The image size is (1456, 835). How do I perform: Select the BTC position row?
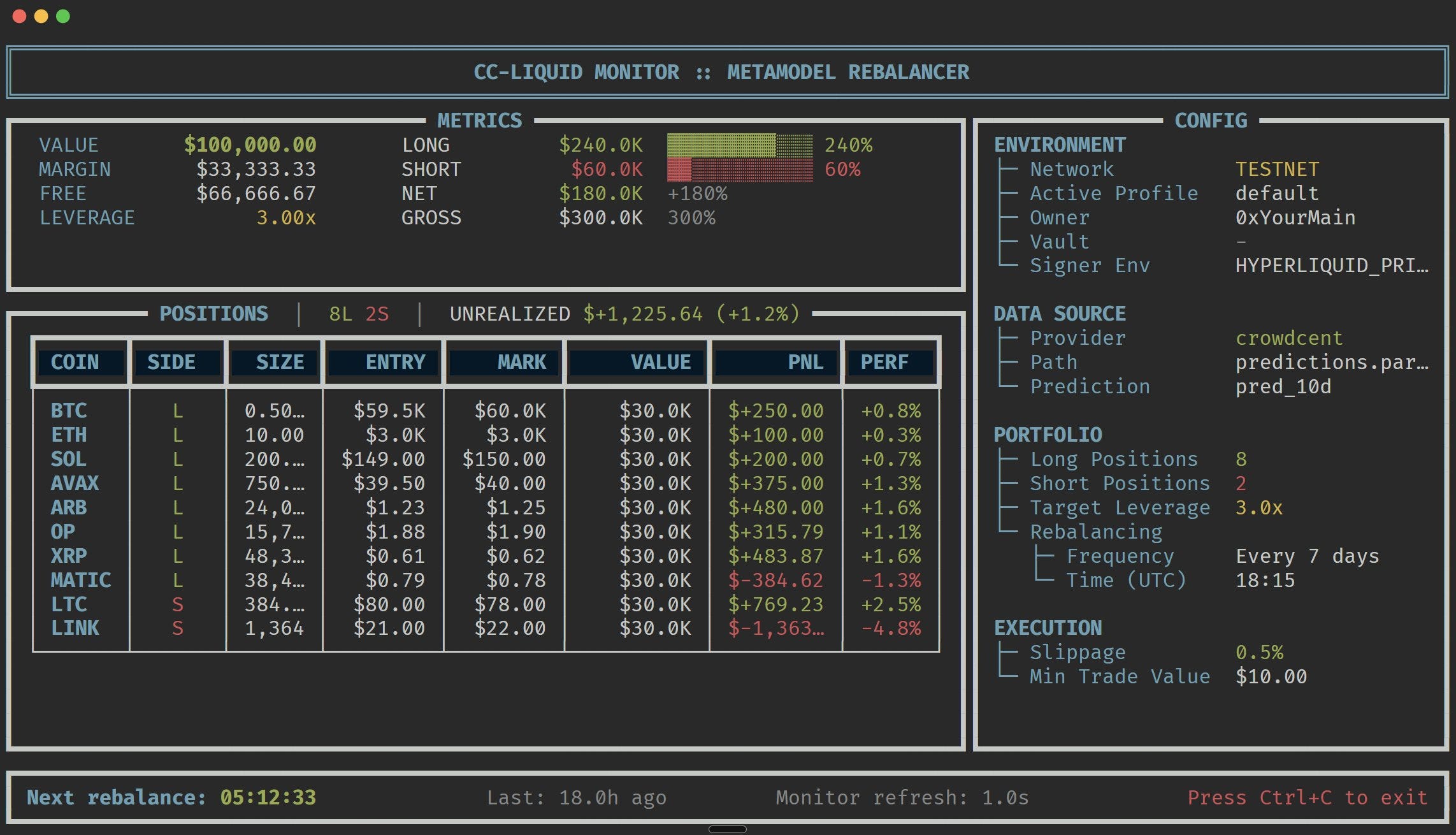click(69, 410)
